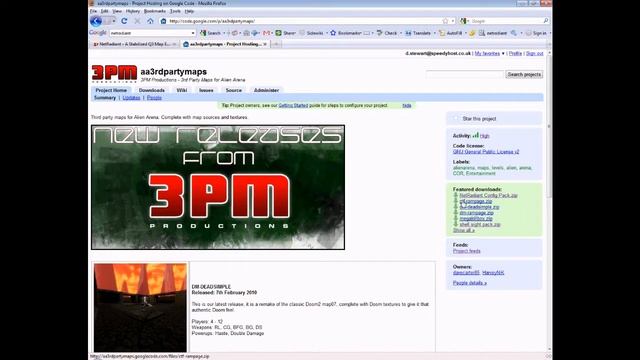This screenshot has width=640, height=360.
Task: Click the DM-DEADSIMPLE map screenshot thumbnail
Action: click(140, 308)
